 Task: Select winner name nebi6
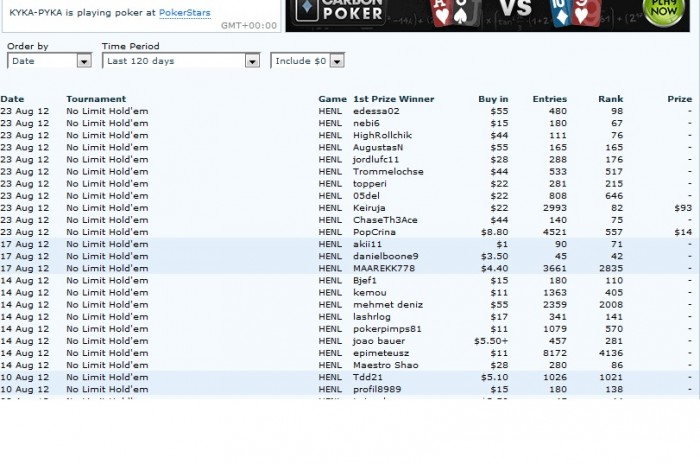point(366,123)
